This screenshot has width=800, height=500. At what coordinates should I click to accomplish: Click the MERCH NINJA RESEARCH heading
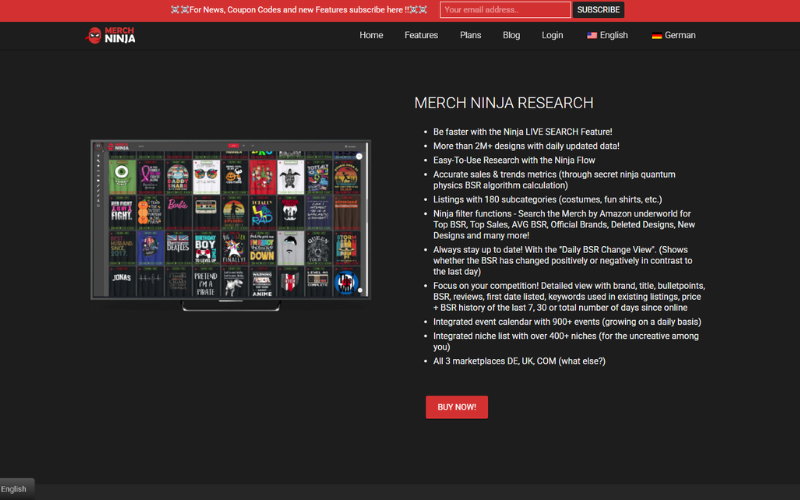pos(504,103)
